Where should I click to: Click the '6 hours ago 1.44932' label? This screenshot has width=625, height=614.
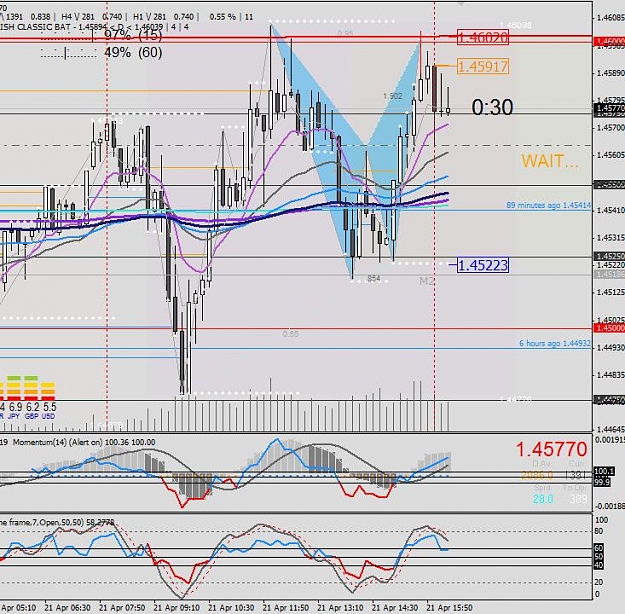tap(555, 343)
